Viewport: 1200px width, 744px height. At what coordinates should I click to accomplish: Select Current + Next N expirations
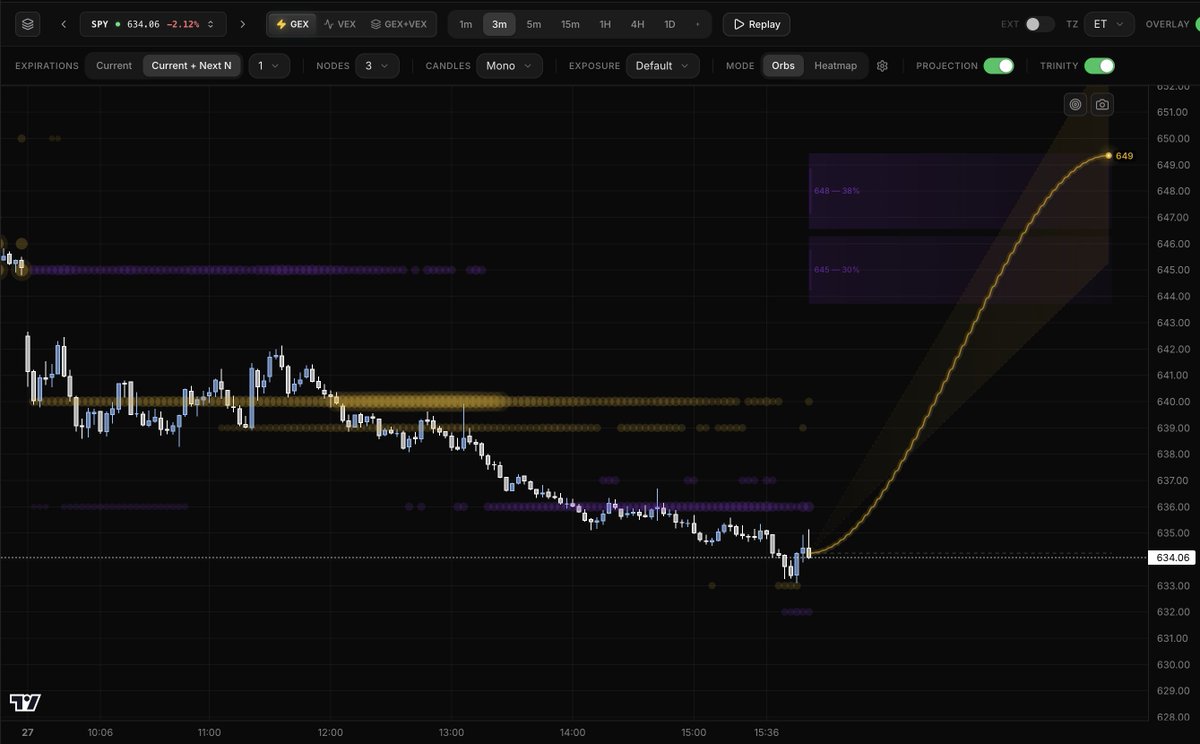click(x=192, y=66)
